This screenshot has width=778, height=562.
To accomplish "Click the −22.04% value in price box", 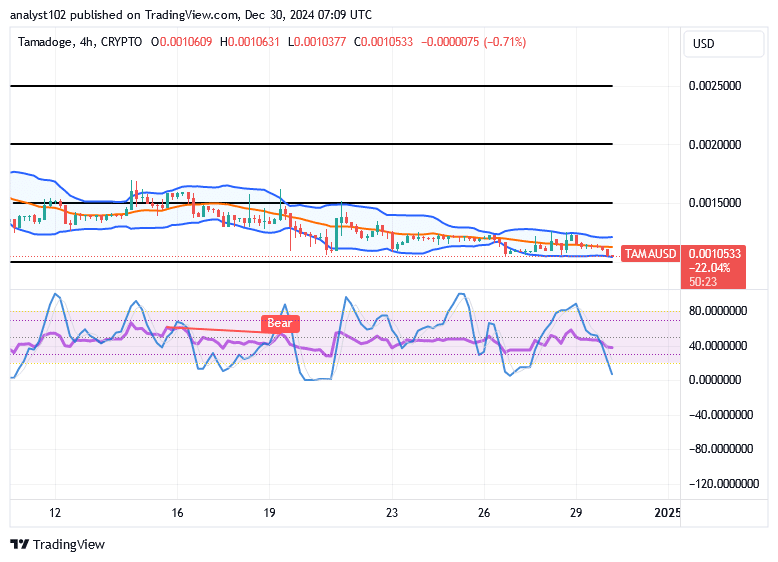I will [712, 268].
